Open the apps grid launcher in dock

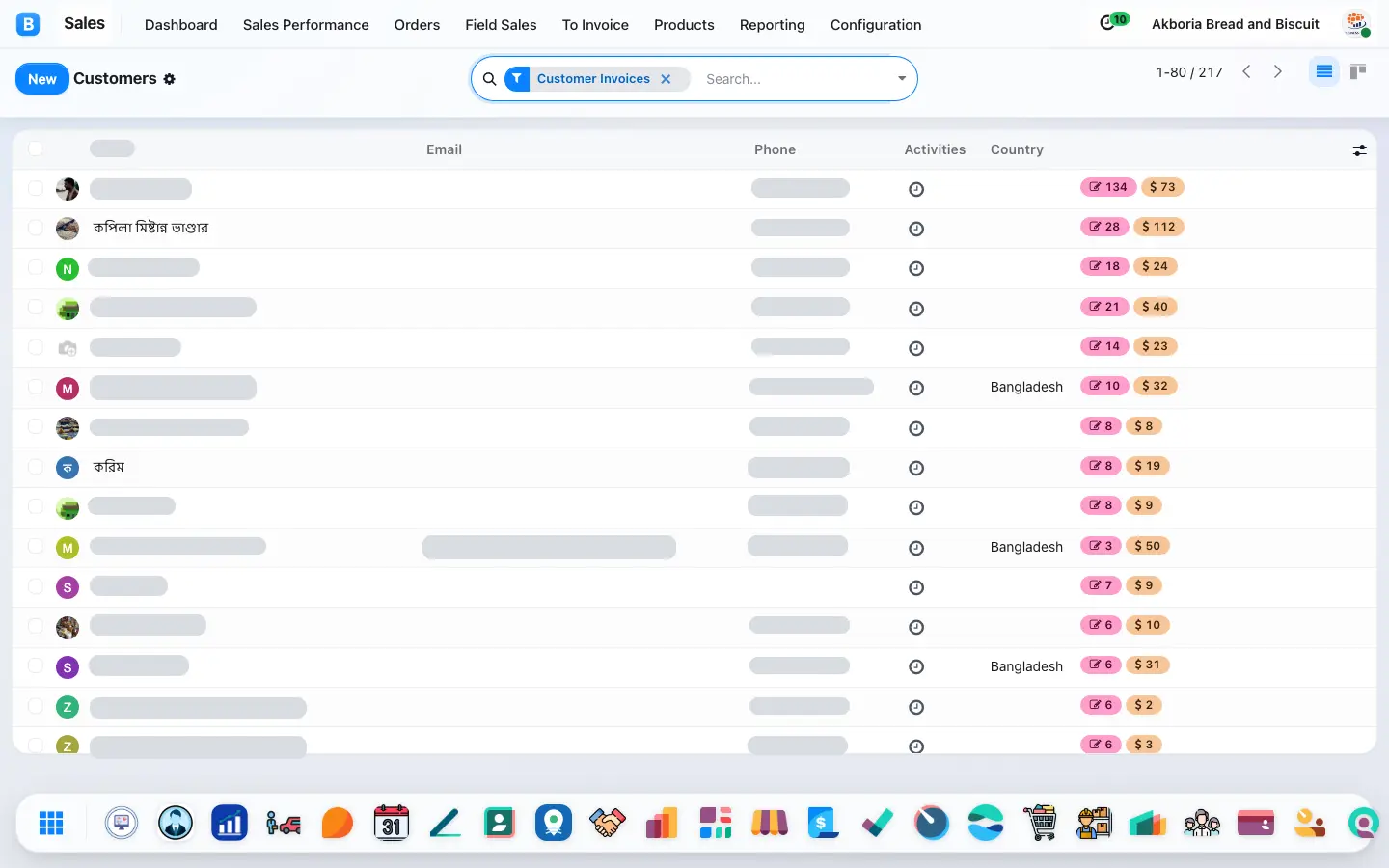pyautogui.click(x=51, y=823)
